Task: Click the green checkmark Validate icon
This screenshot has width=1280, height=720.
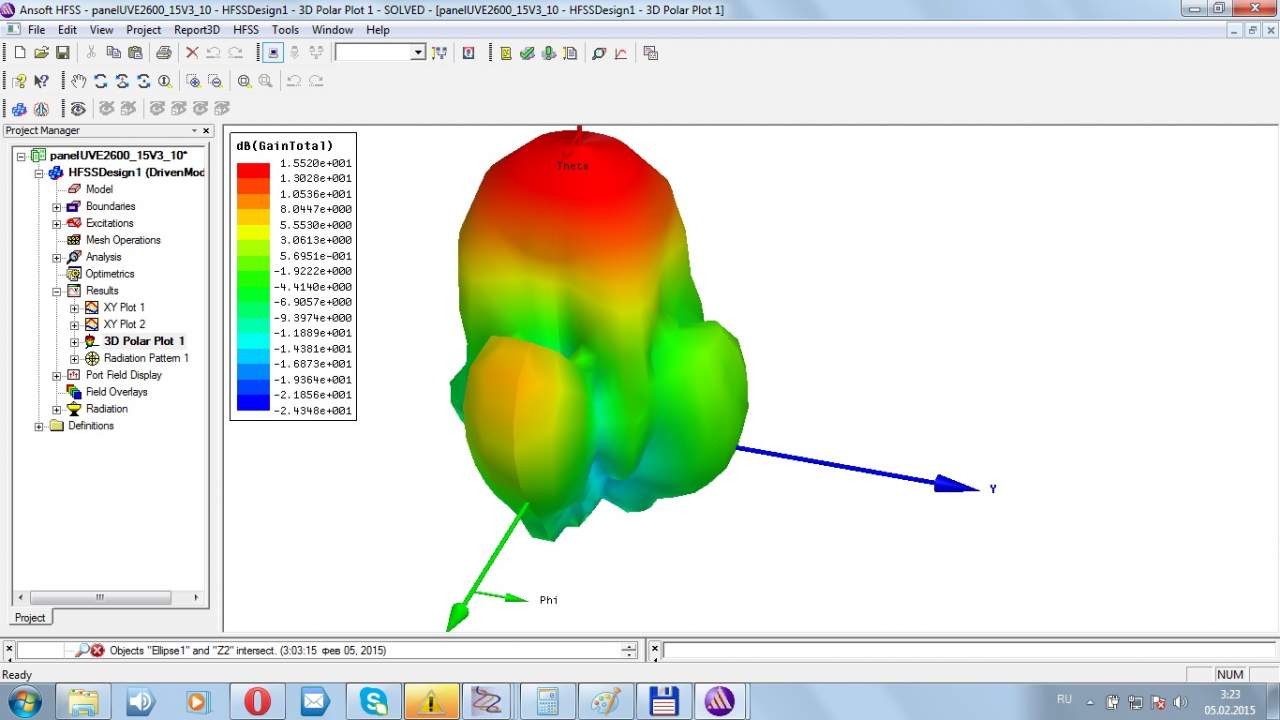Action: coord(527,52)
